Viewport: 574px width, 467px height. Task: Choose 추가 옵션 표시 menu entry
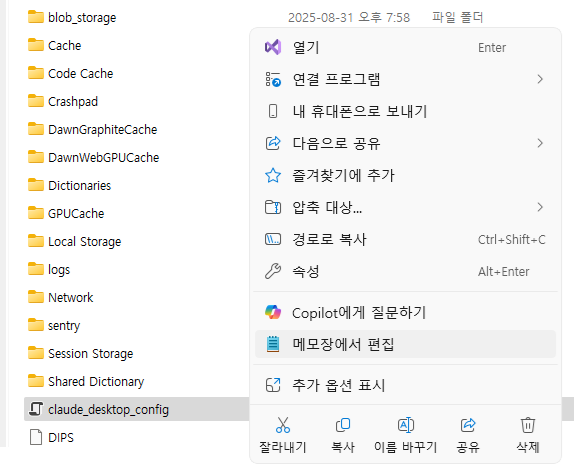(x=406, y=385)
